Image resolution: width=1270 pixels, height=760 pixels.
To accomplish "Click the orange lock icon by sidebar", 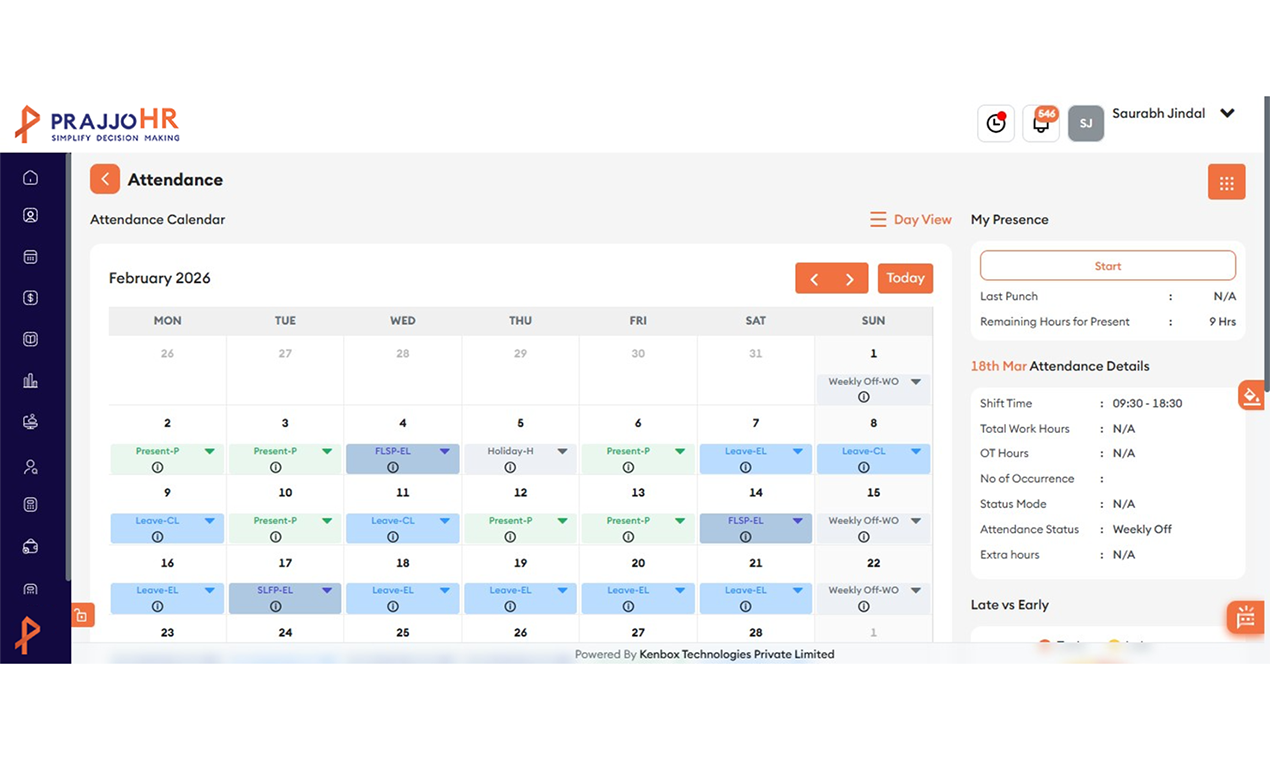I will pos(82,615).
